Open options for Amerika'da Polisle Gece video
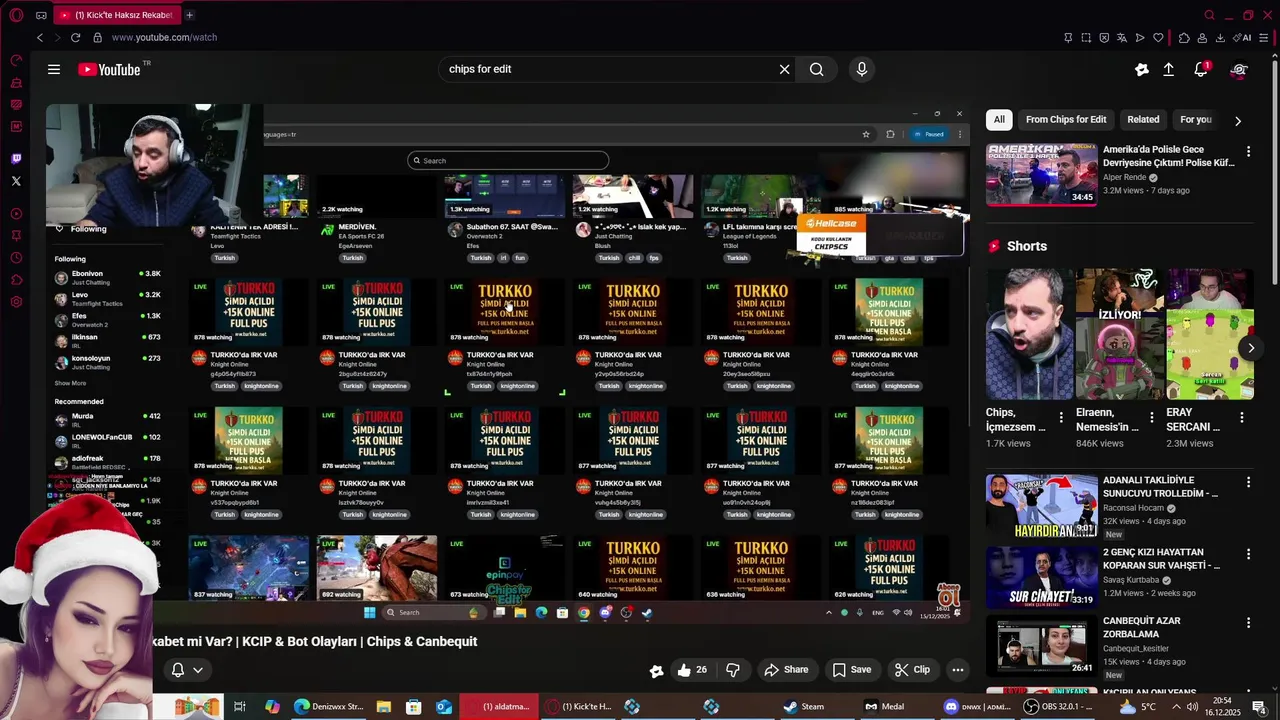1280x720 pixels. (1248, 152)
